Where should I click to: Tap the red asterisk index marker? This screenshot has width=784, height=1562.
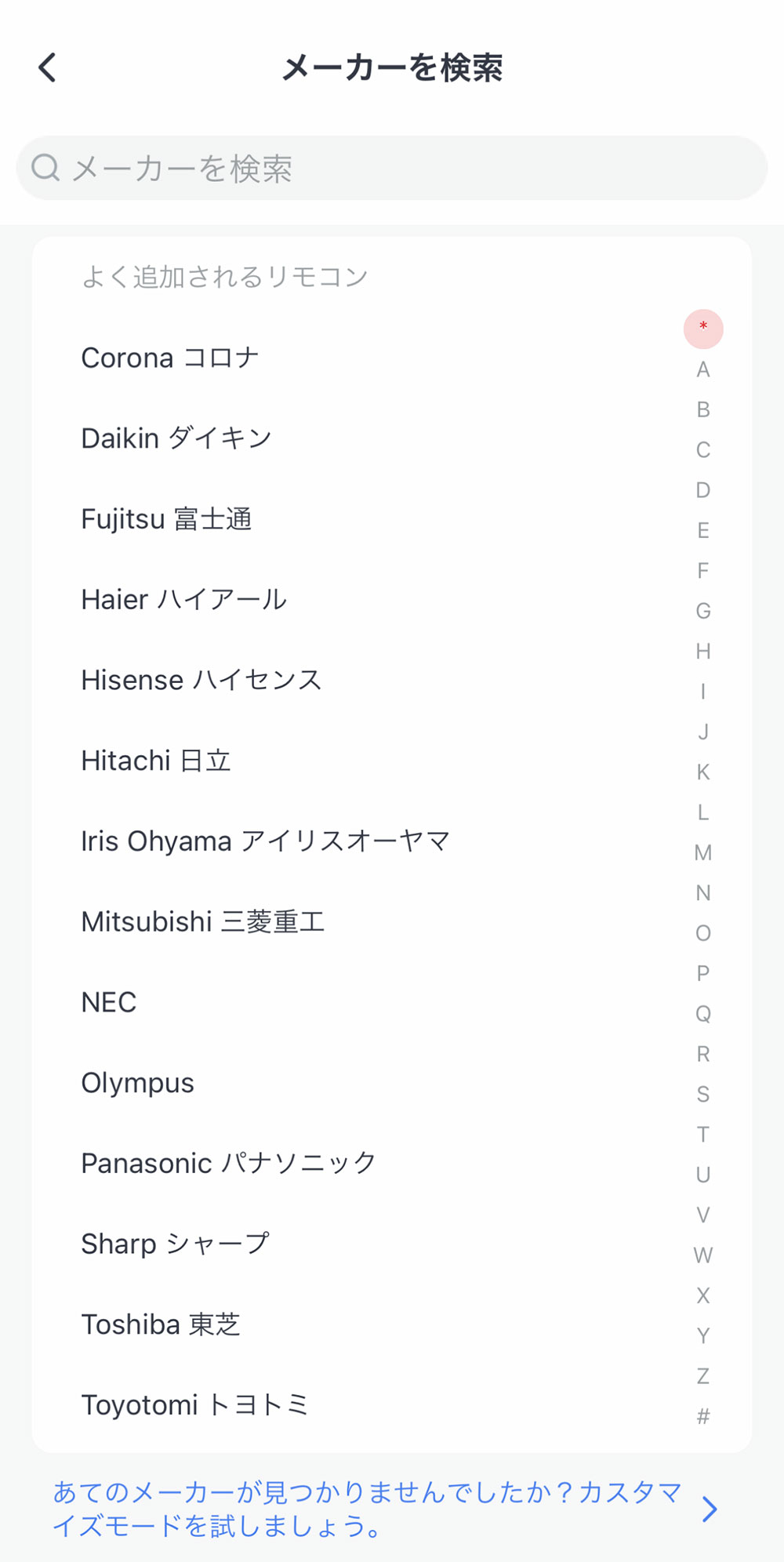click(703, 328)
